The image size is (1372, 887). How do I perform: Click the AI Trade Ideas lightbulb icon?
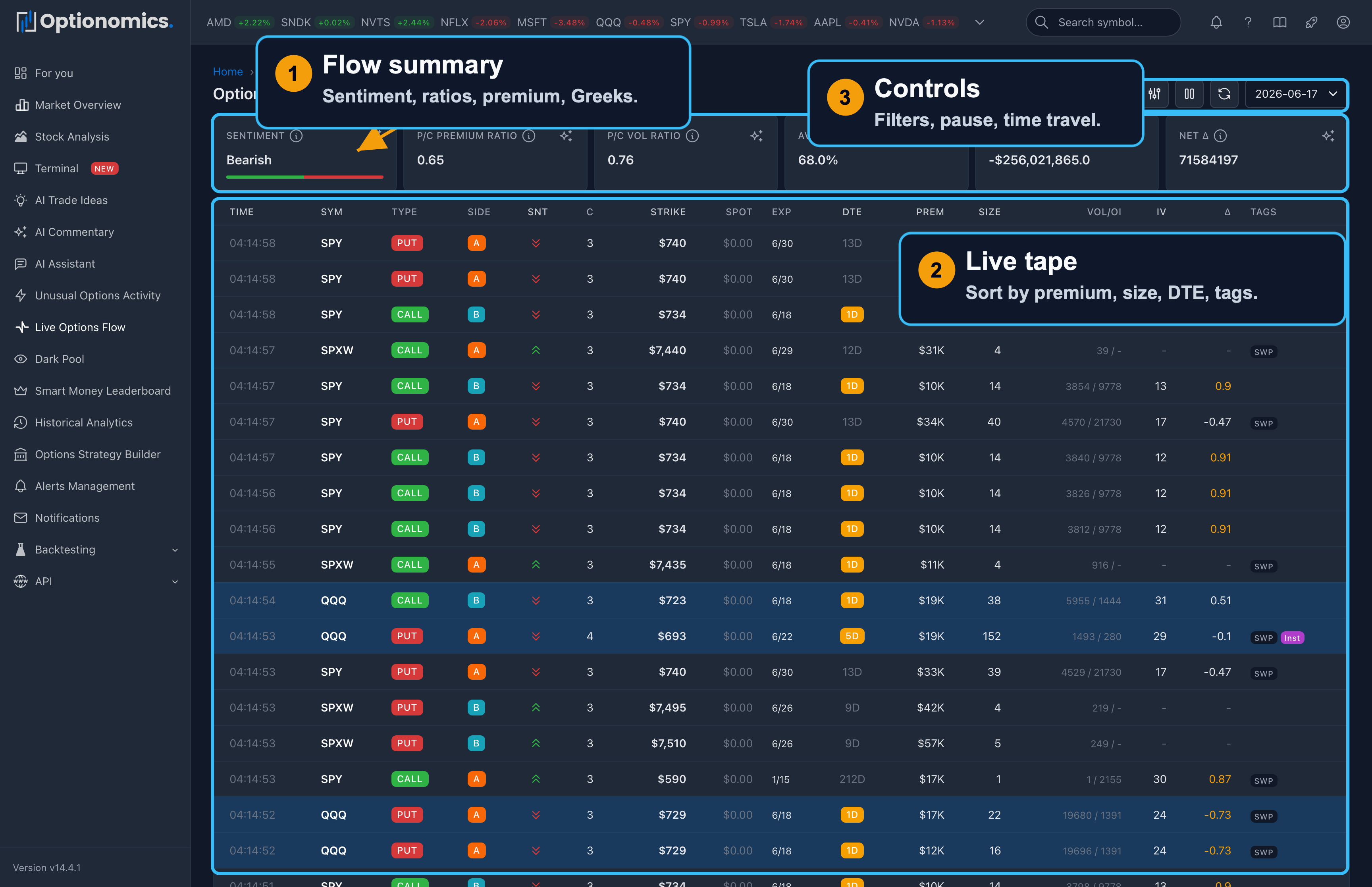tap(21, 200)
